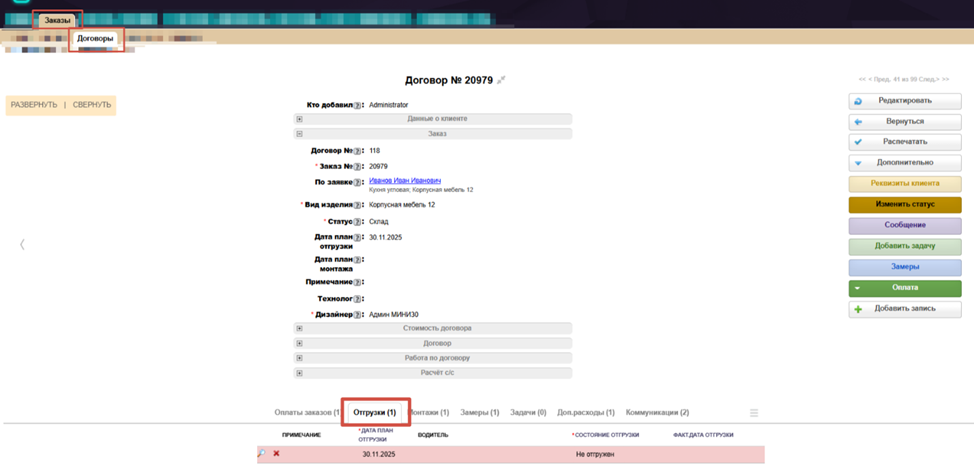The image size is (974, 476).
Task: Open the Замеры (1) tab
Action: pos(480,412)
